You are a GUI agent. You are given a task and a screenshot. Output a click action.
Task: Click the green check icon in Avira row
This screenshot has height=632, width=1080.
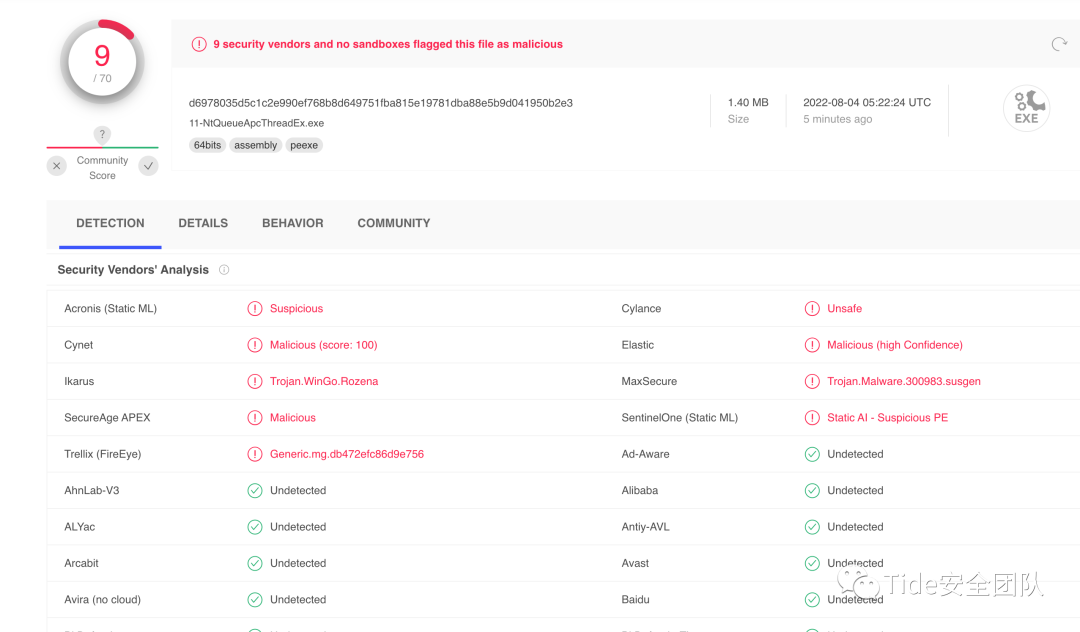coord(255,600)
